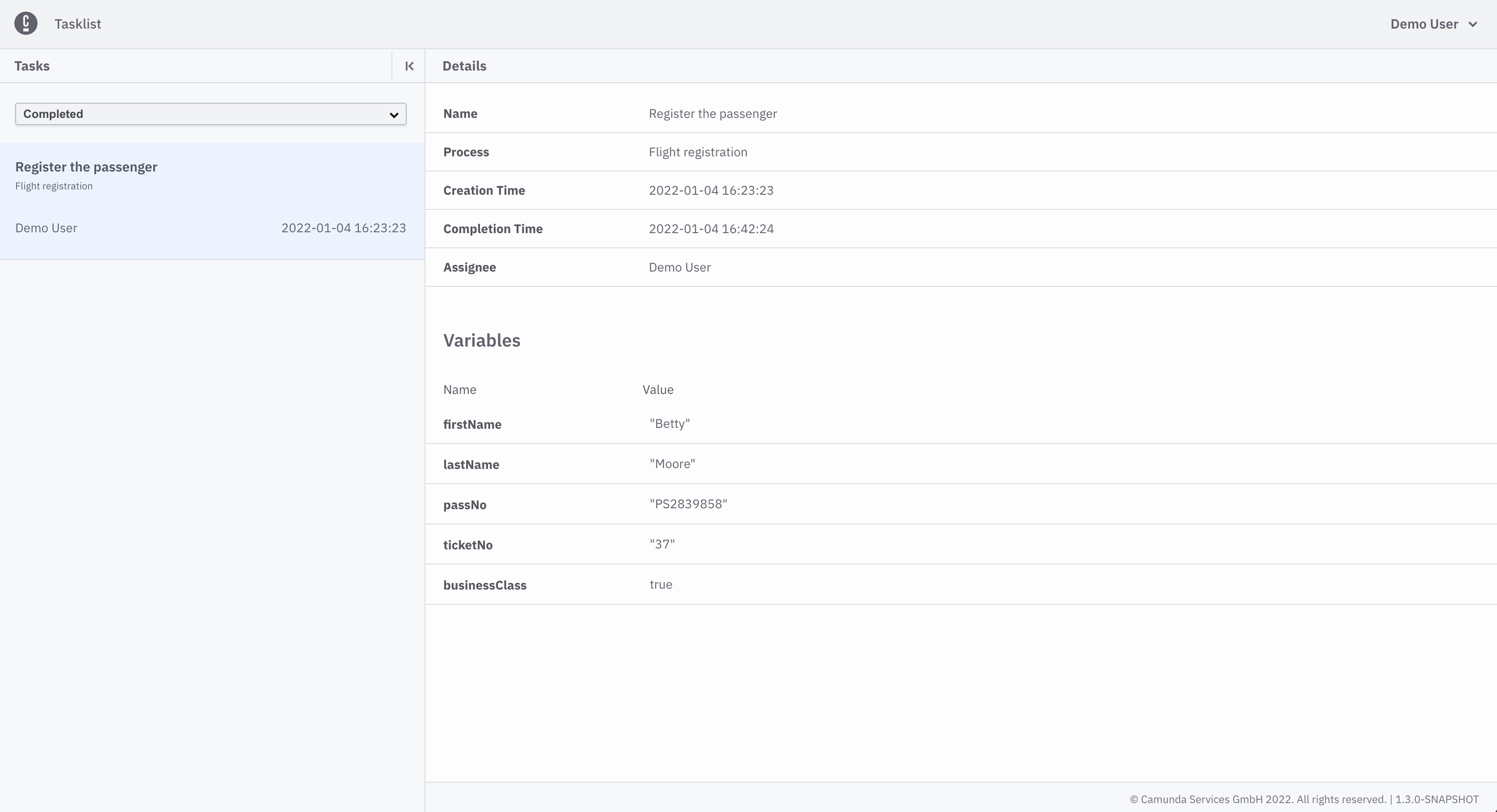1497x812 pixels.
Task: Select the Register the passenger task
Action: (86, 167)
